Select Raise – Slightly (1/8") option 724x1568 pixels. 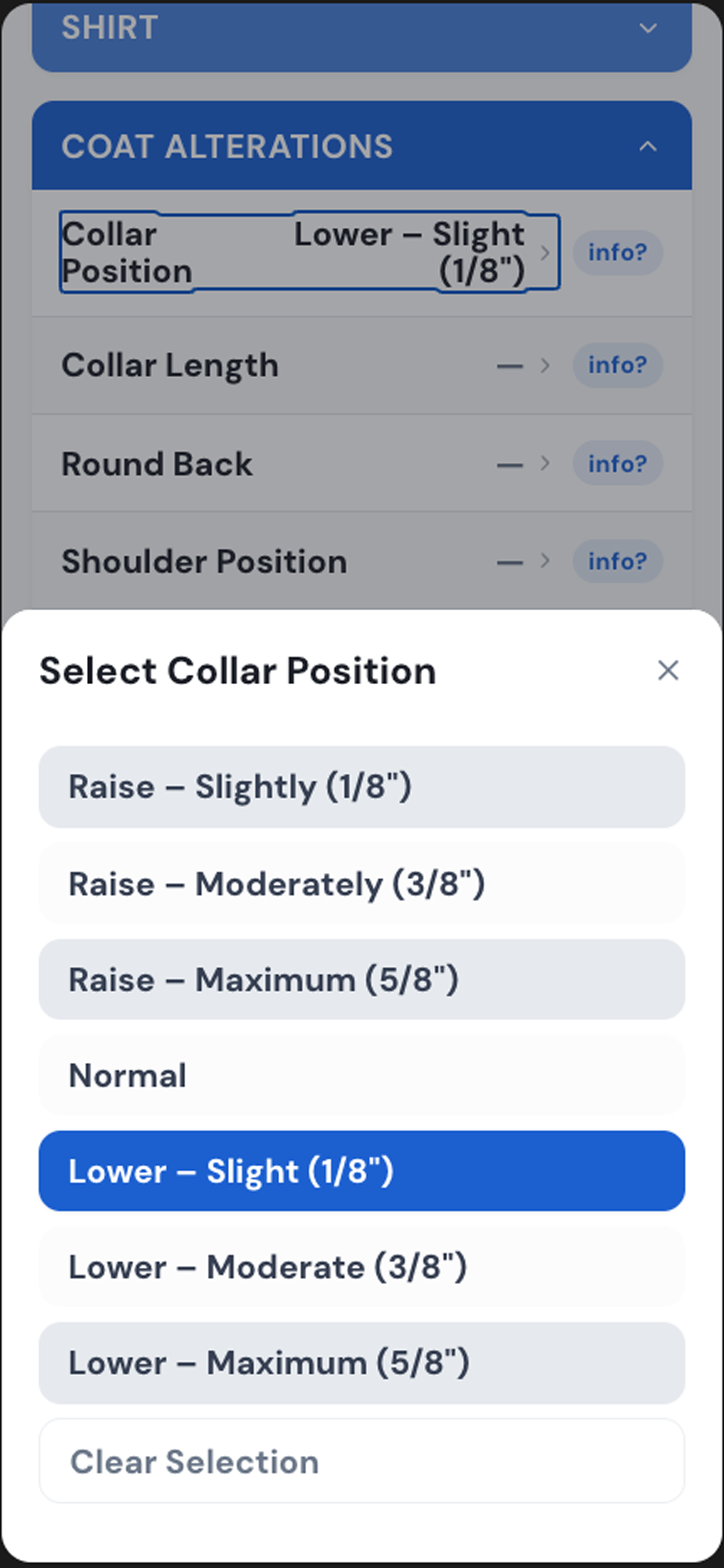point(362,787)
